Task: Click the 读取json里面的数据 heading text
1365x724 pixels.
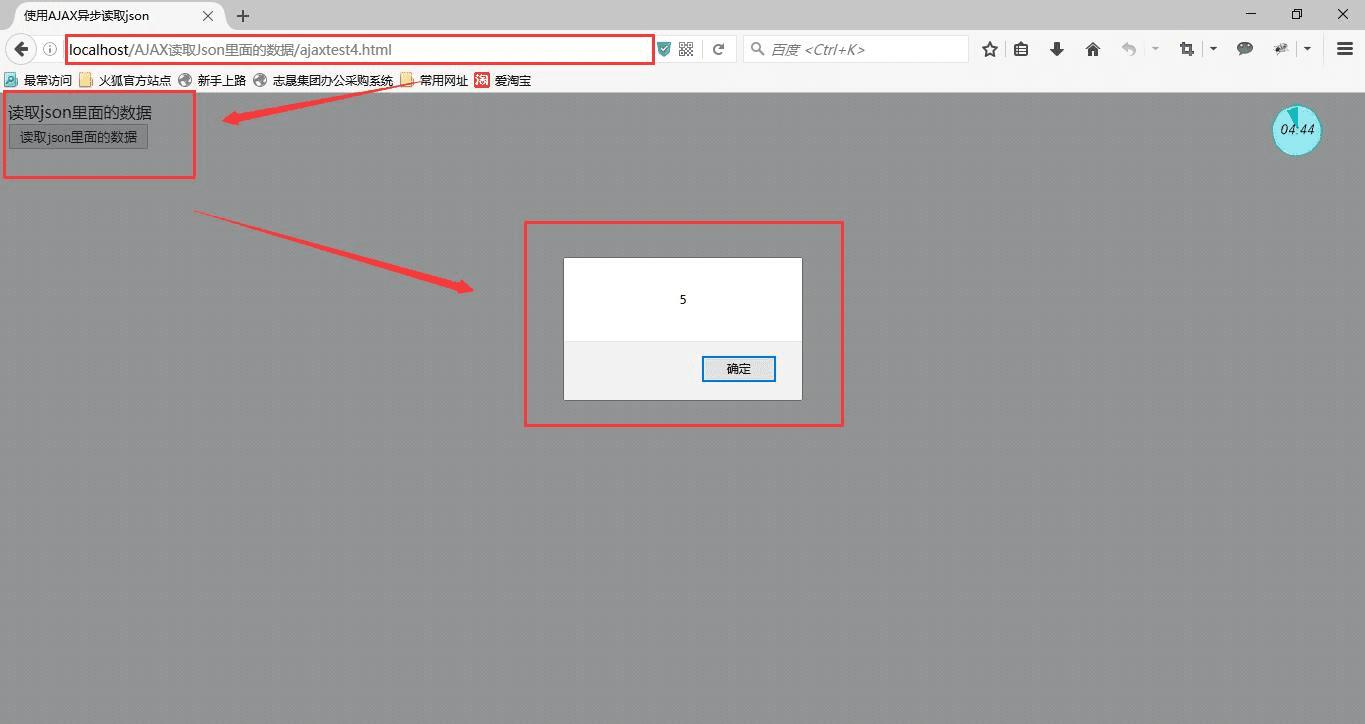Action: [x=80, y=113]
